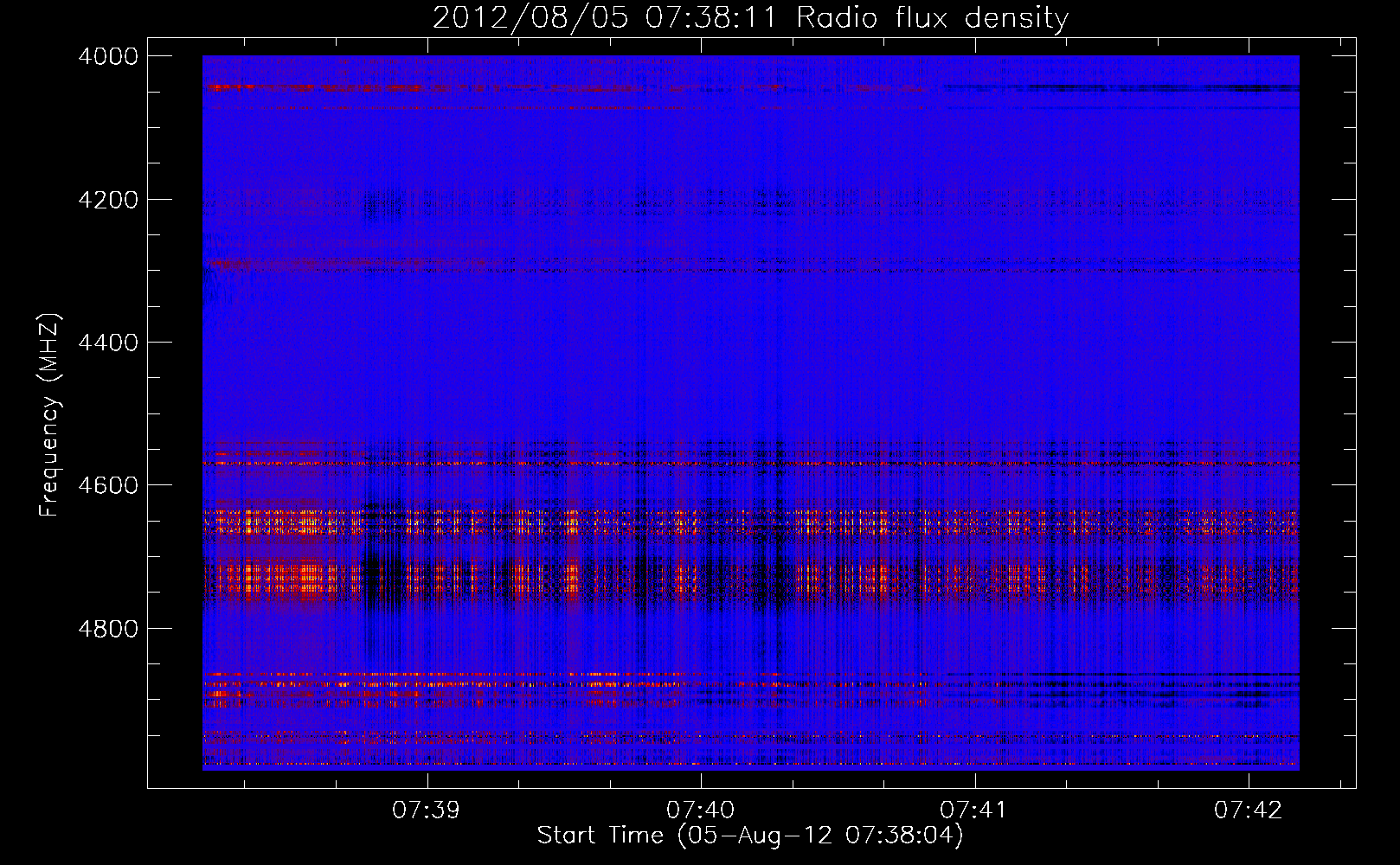
Task: Click the 07:42 time axis label
Action: tap(1248, 810)
